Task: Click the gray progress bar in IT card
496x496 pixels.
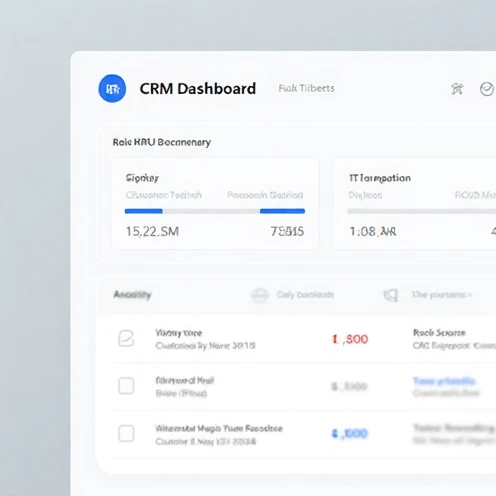Action: point(421,211)
